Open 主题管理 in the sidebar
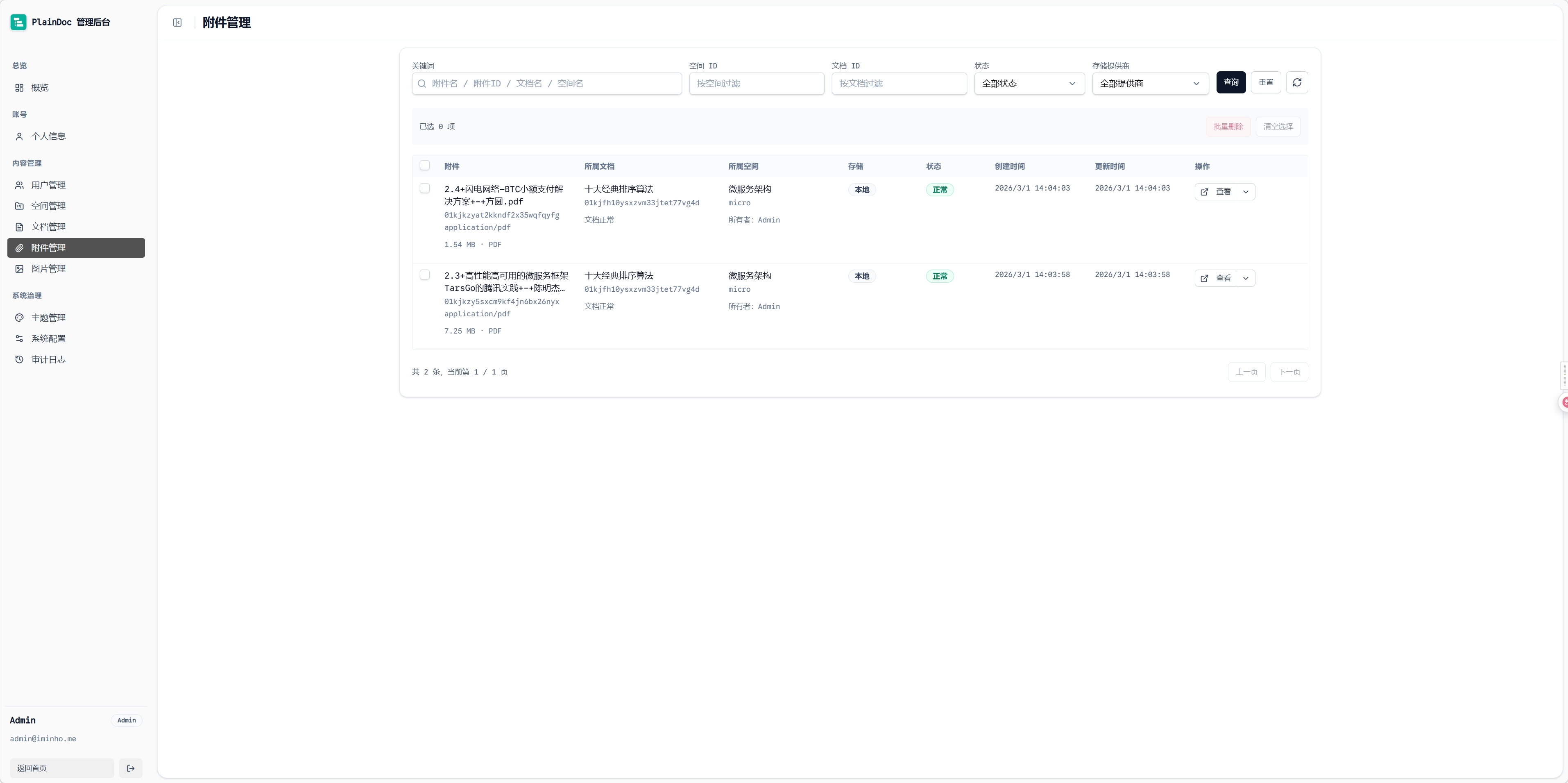This screenshot has height=783, width=1568. [76, 318]
